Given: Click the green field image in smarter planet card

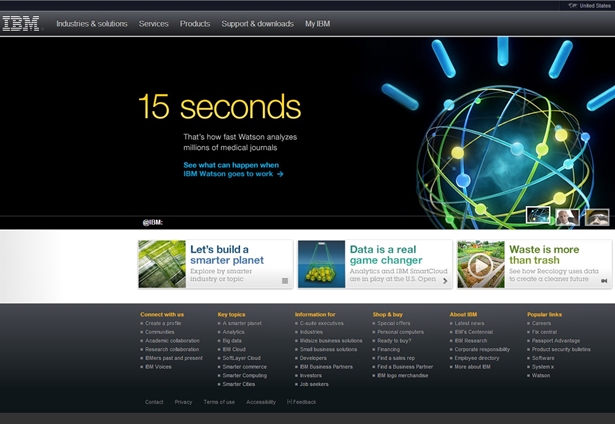Looking at the screenshot, I should pyautogui.click(x=162, y=264).
